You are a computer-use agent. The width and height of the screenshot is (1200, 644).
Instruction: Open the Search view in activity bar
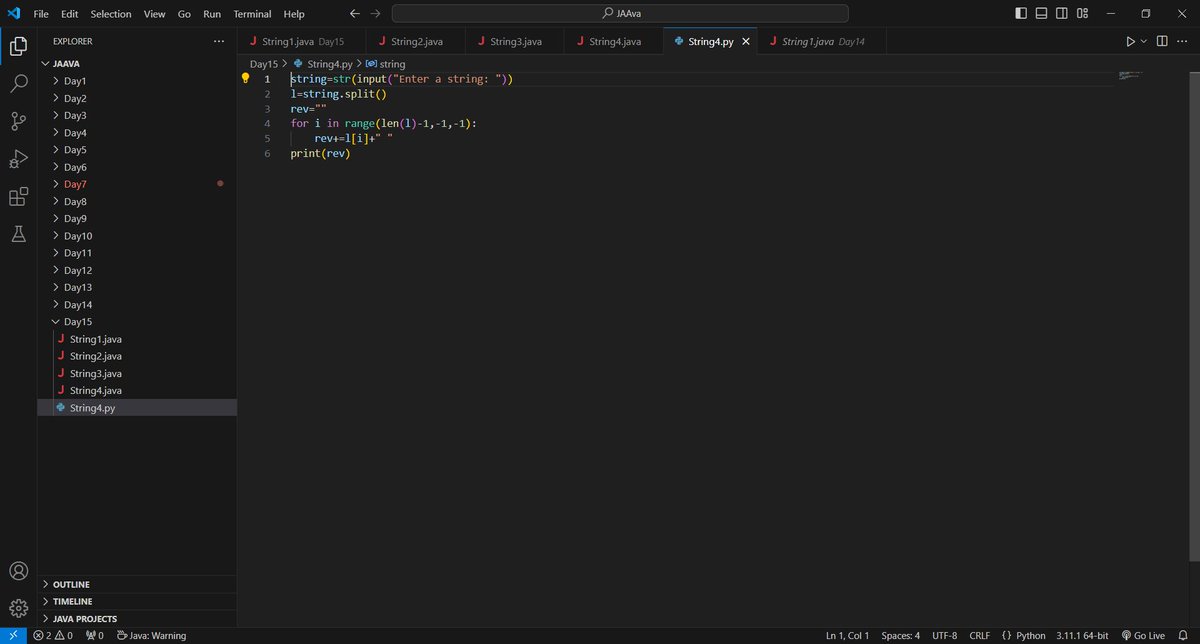pos(18,84)
